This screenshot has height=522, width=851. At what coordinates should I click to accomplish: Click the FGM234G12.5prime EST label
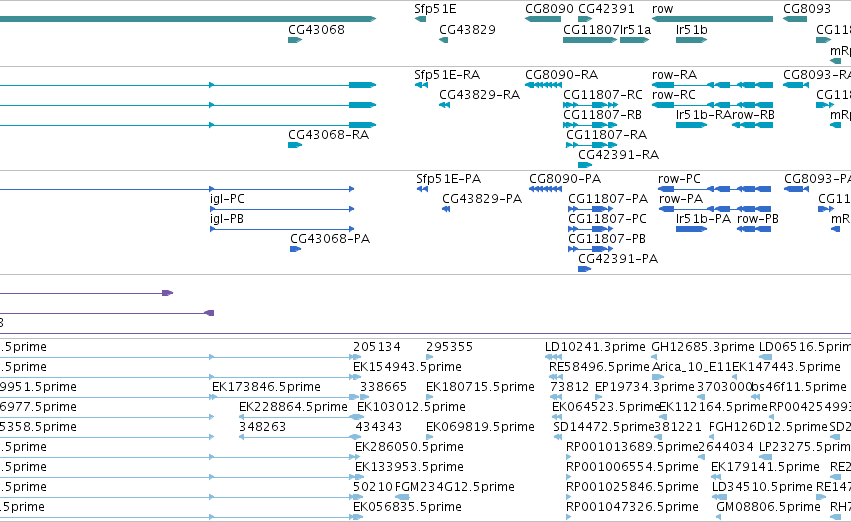tap(455, 487)
